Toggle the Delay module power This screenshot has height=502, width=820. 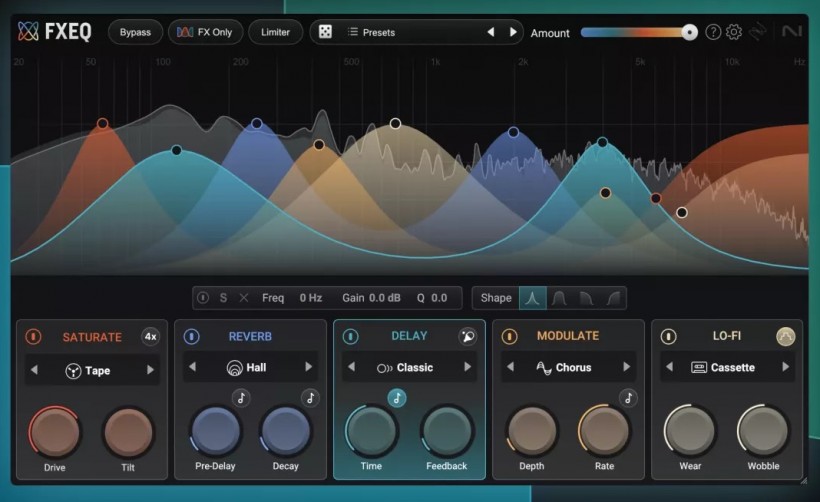click(x=350, y=336)
